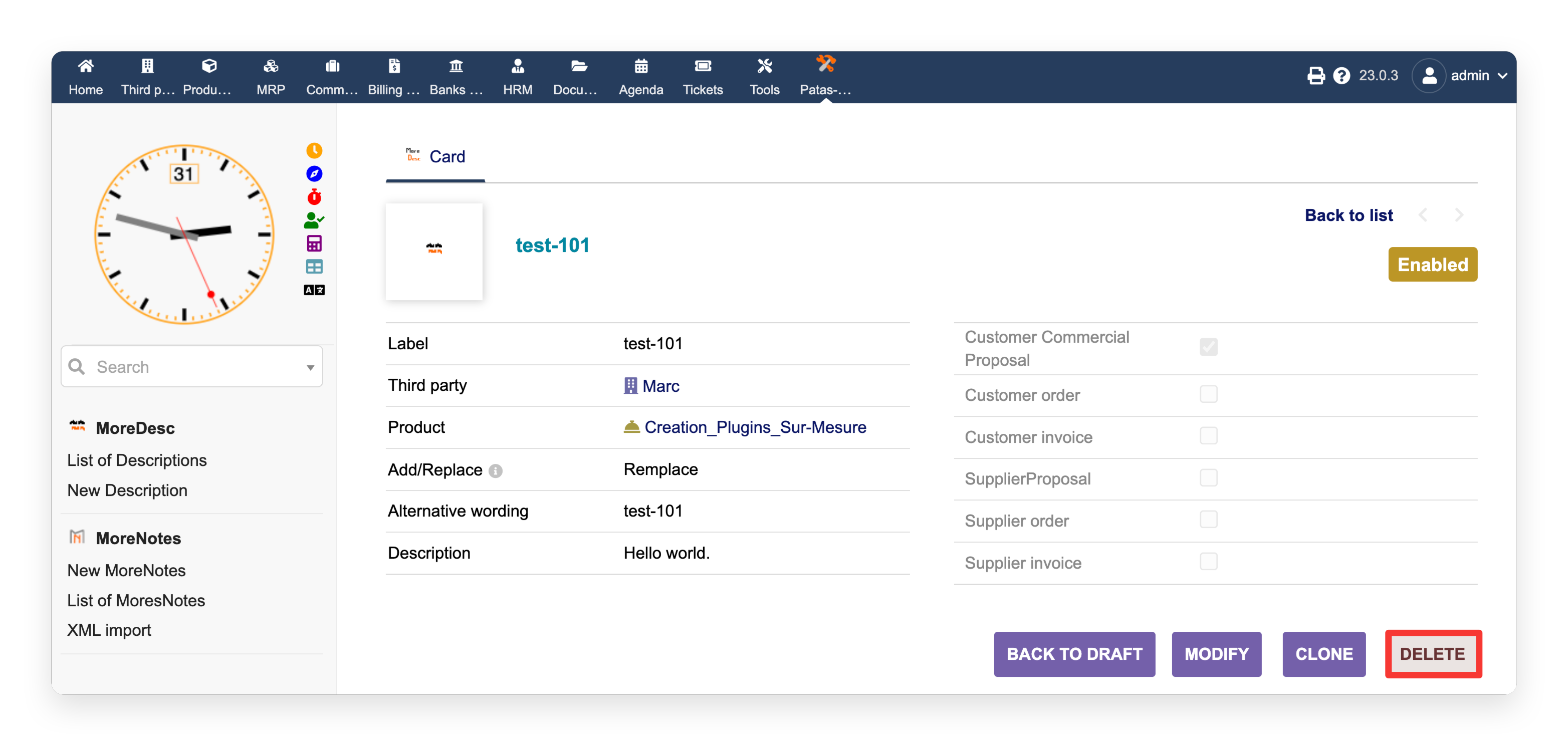Focus the sidebar Search field

pos(192,367)
